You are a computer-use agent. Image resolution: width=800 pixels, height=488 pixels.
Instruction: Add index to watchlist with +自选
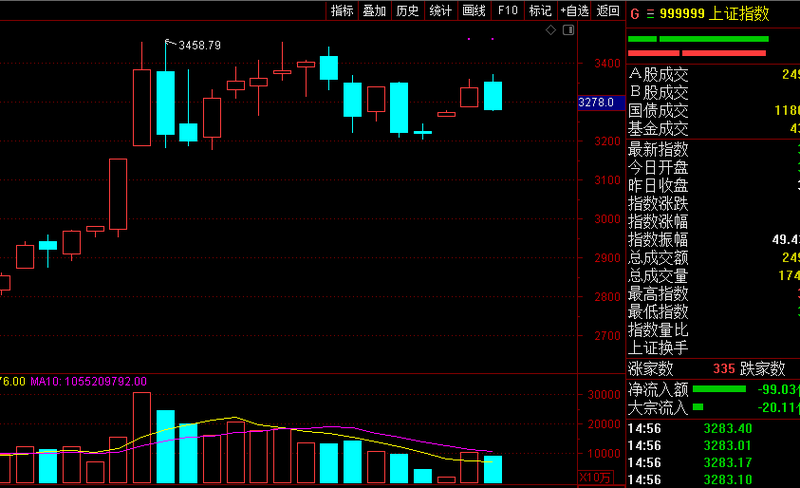[x=574, y=11]
